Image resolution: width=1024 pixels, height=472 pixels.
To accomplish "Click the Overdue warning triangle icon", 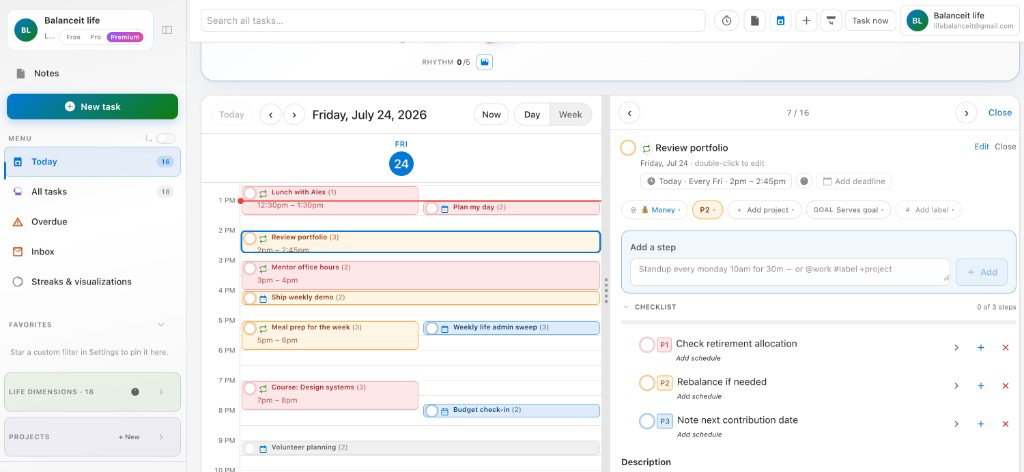I will click(18, 222).
